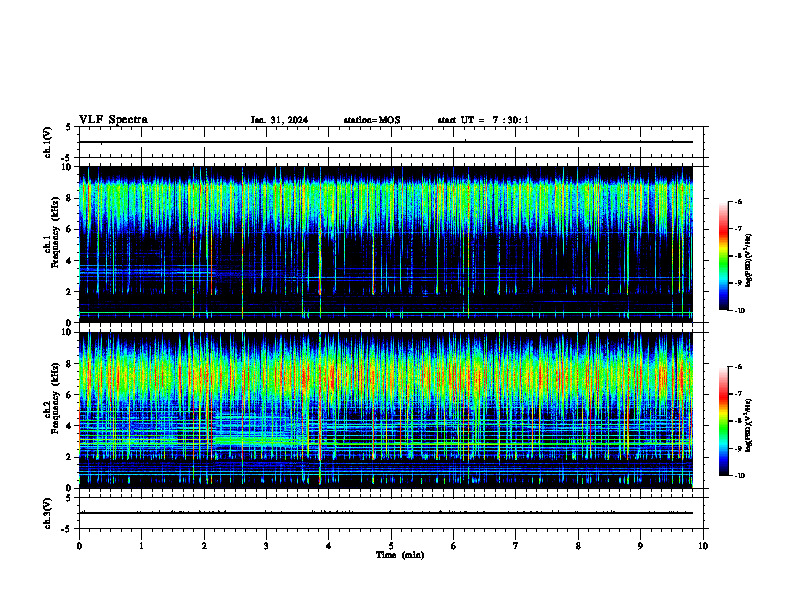Click the ch.2 frequency axis "8" tick label
This screenshot has width=792, height=612.
pos(69,364)
